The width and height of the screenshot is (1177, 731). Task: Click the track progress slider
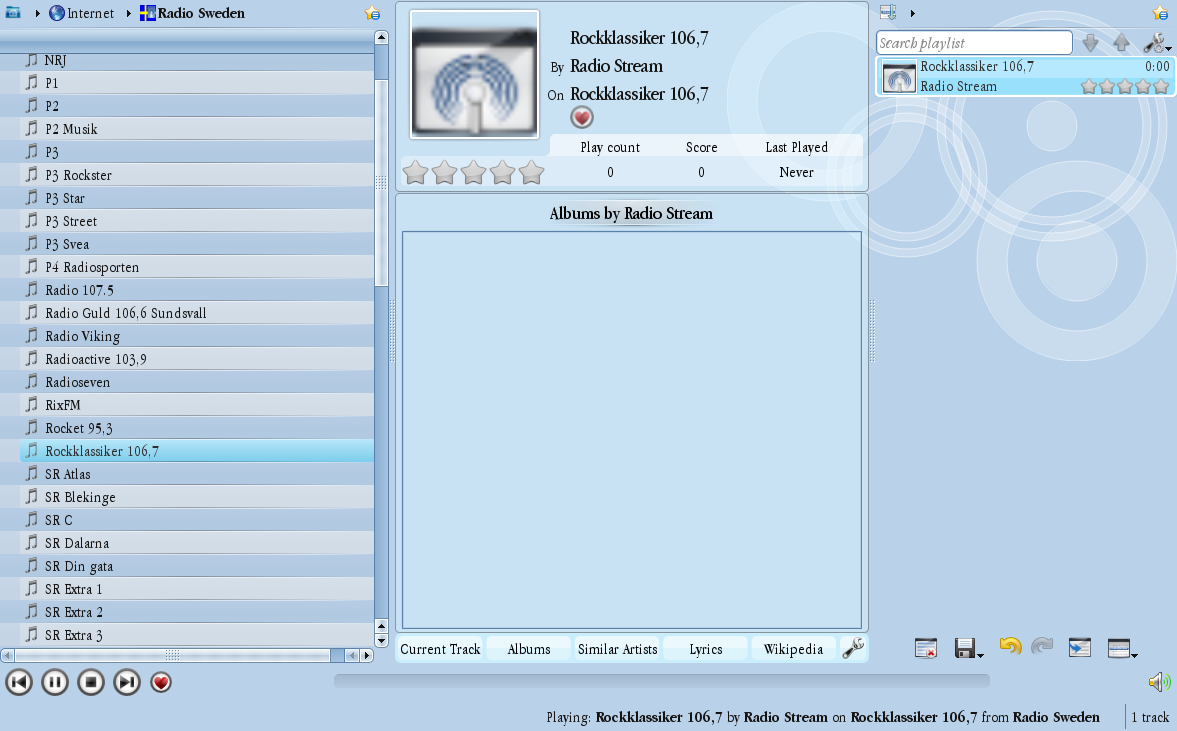[661, 681]
